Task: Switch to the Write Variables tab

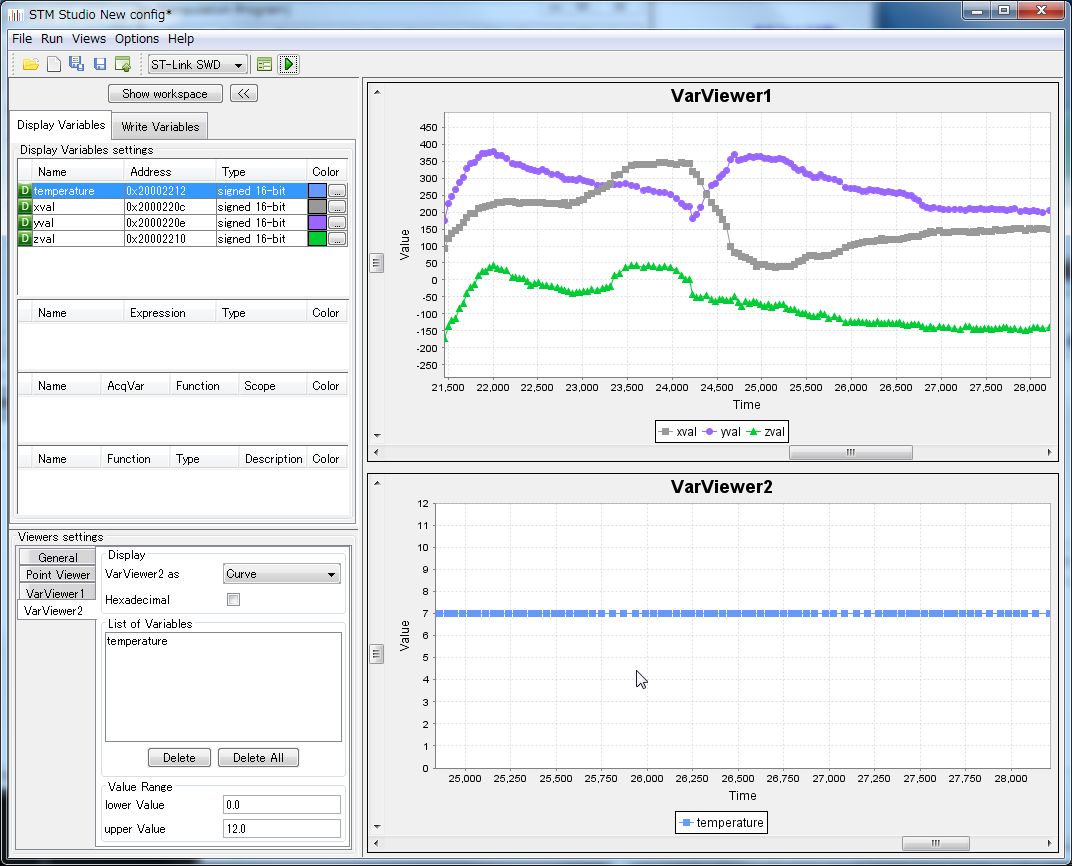Action: pyautogui.click(x=160, y=127)
